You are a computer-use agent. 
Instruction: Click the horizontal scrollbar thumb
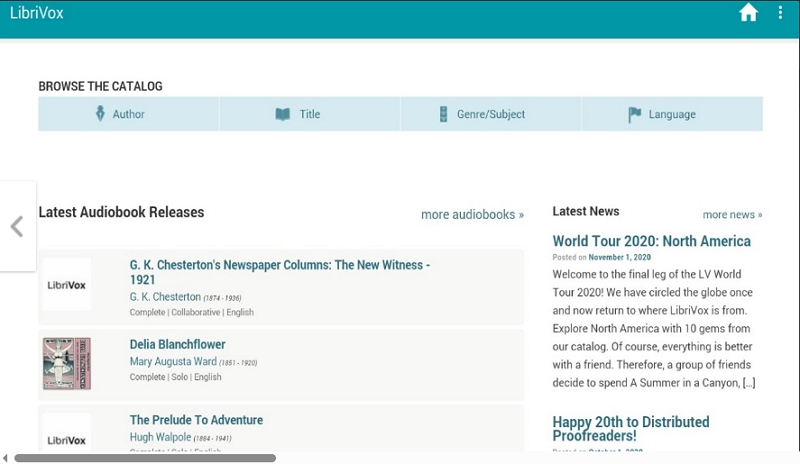coord(145,458)
